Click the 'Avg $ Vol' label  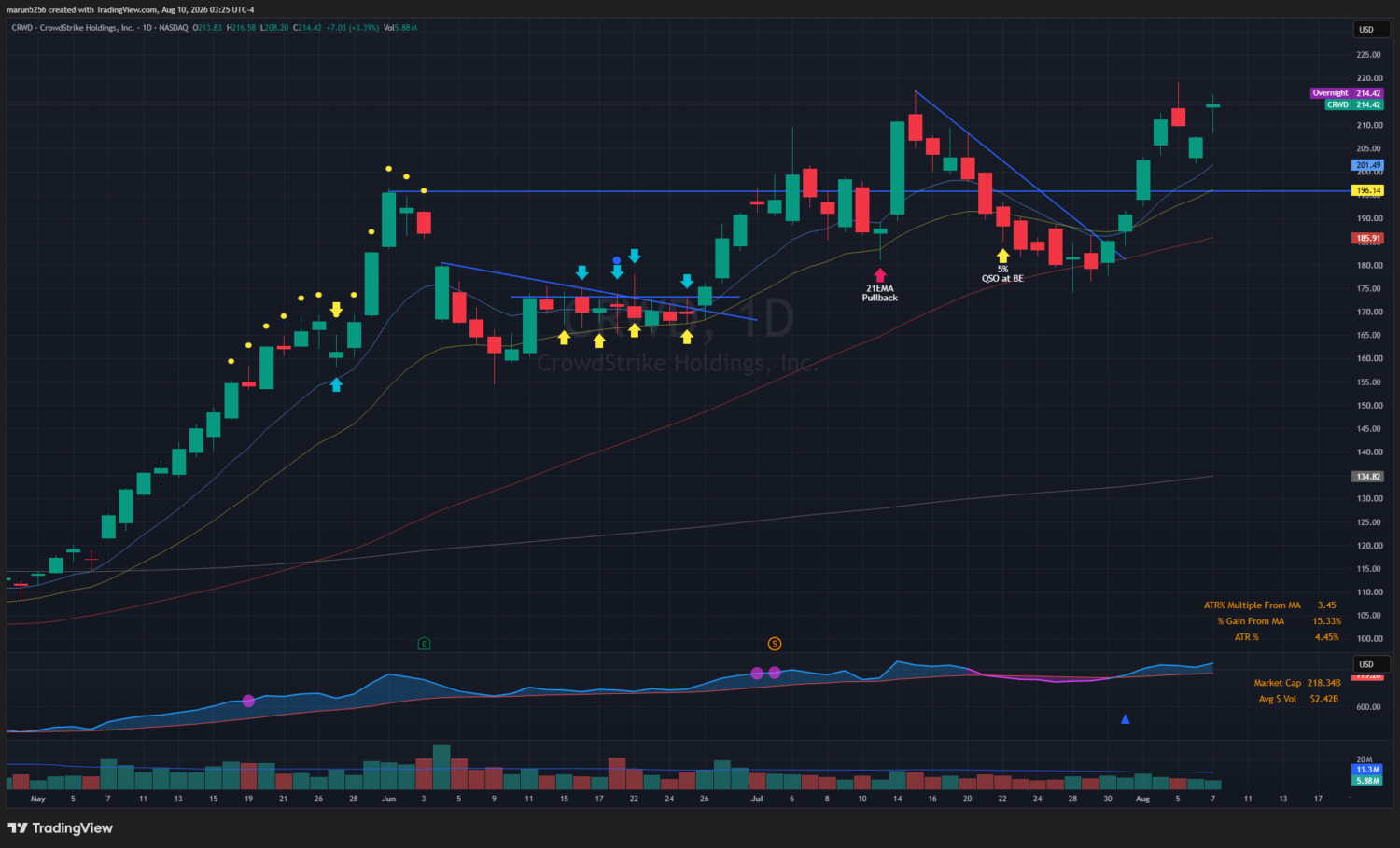point(1277,699)
